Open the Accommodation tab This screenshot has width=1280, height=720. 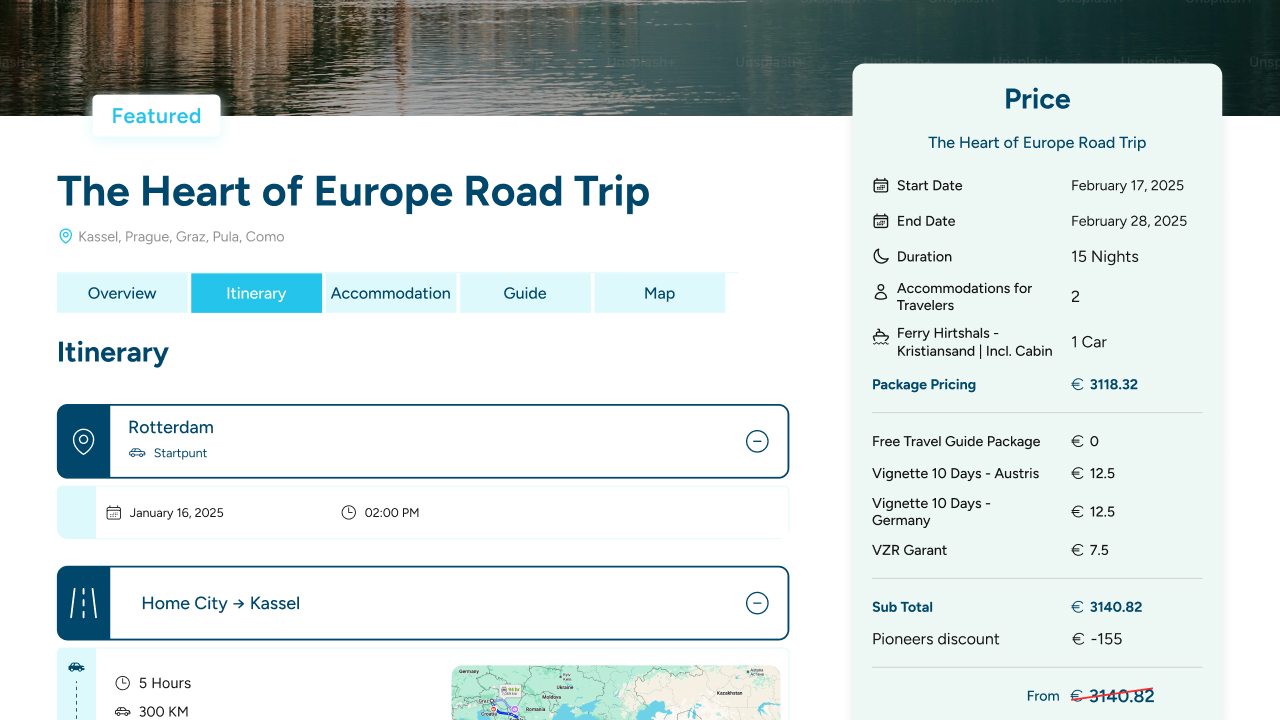point(391,293)
